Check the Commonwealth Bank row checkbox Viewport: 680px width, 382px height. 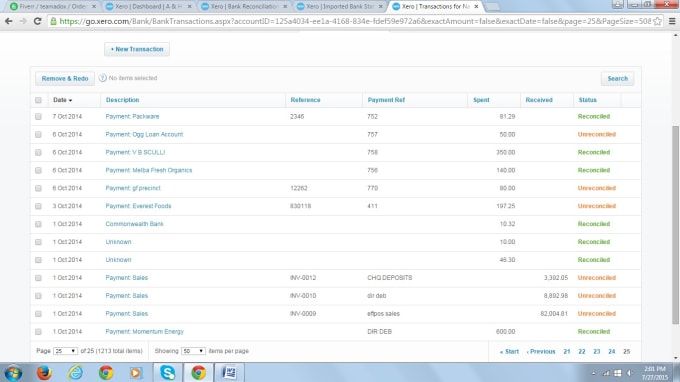point(38,224)
